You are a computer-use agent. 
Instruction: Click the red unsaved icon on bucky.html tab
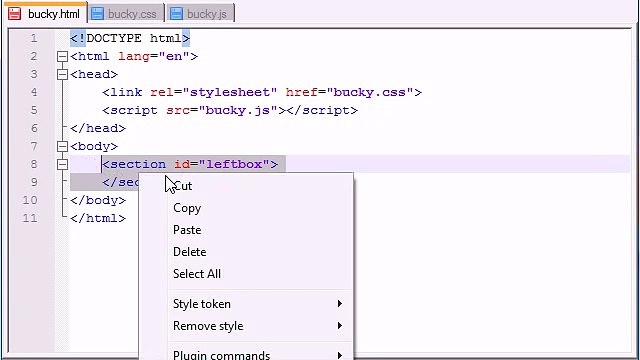pyautogui.click(x=15, y=13)
